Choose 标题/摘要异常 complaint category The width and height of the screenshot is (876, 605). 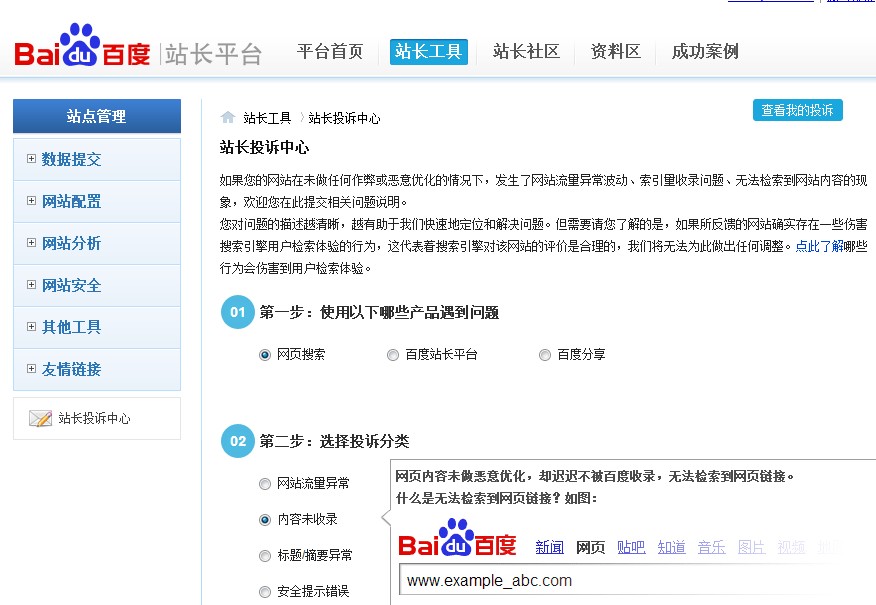click(x=265, y=556)
